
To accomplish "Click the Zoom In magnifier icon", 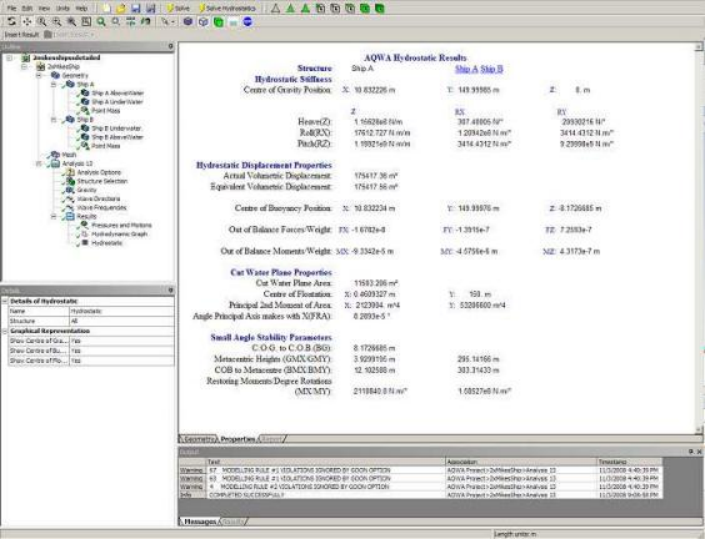I will [42, 22].
